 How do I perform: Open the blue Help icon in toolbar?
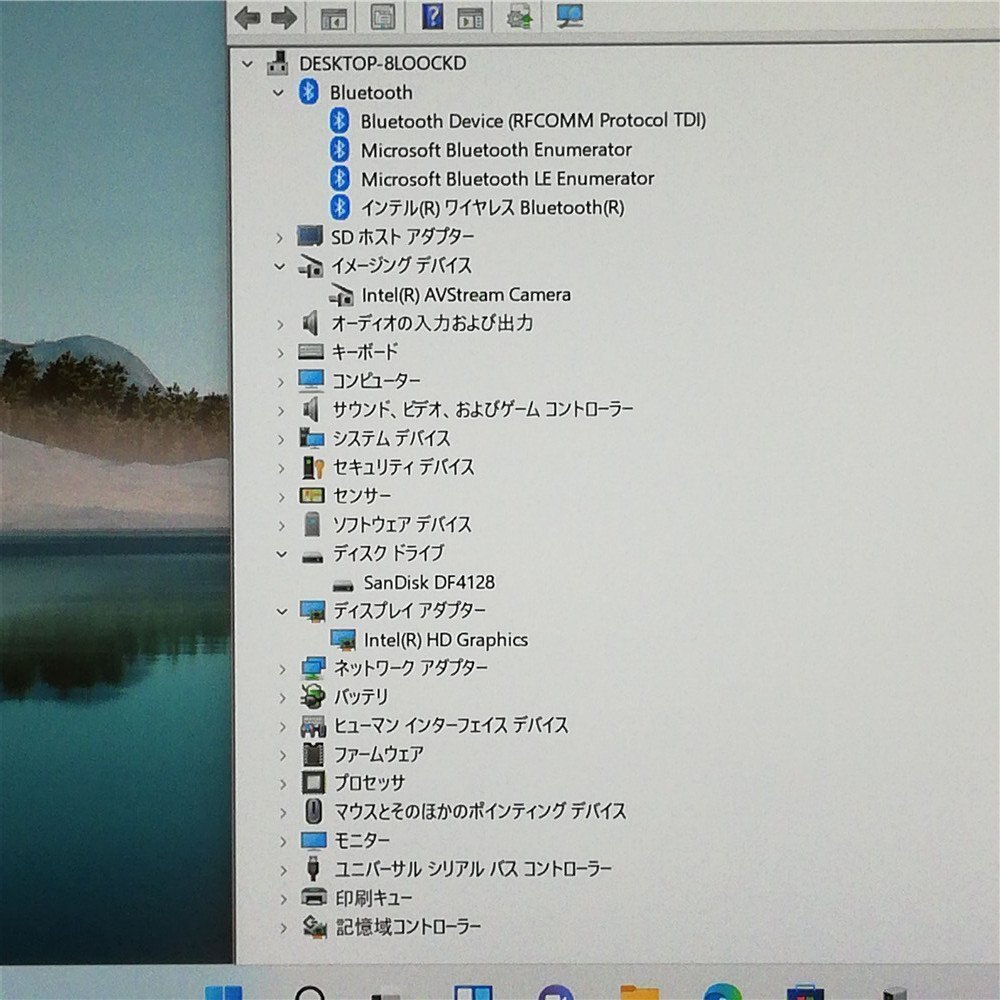433,17
